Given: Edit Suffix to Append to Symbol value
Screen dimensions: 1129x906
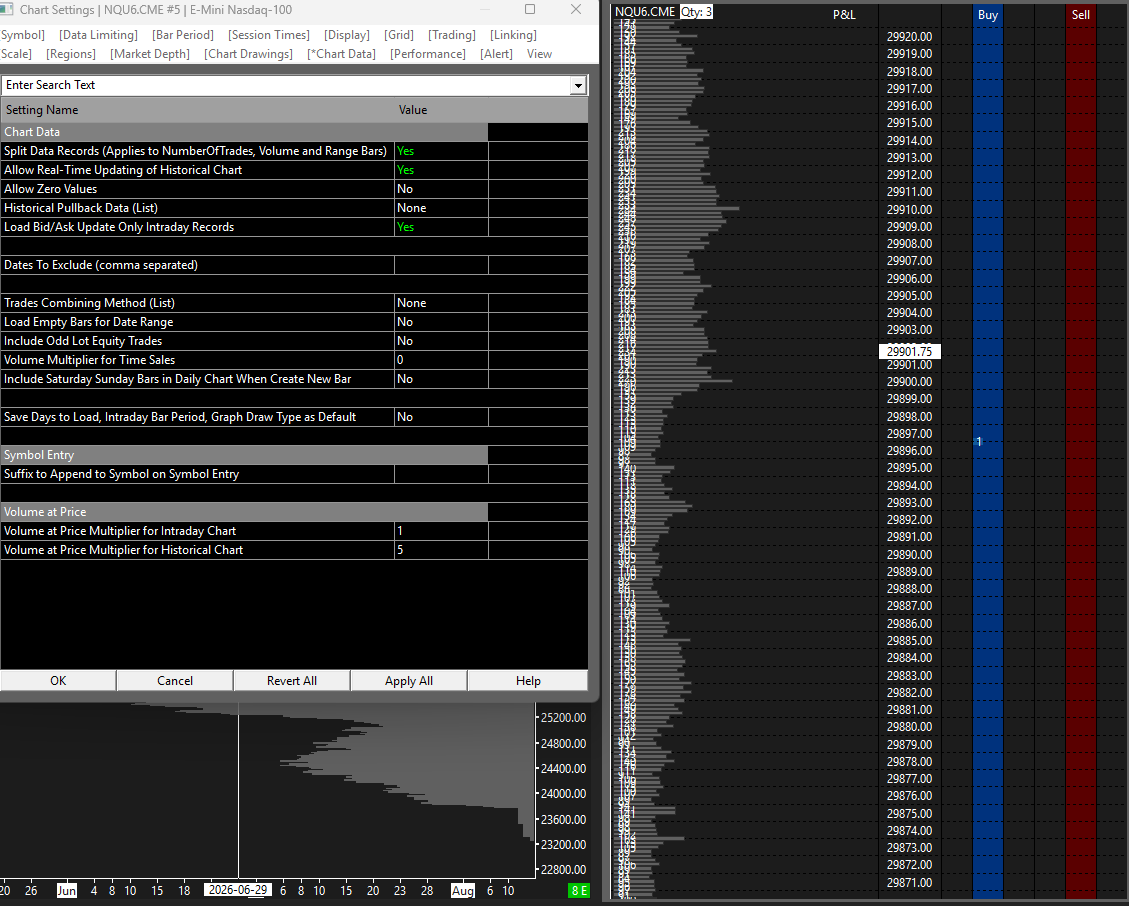Looking at the screenshot, I should [441, 474].
